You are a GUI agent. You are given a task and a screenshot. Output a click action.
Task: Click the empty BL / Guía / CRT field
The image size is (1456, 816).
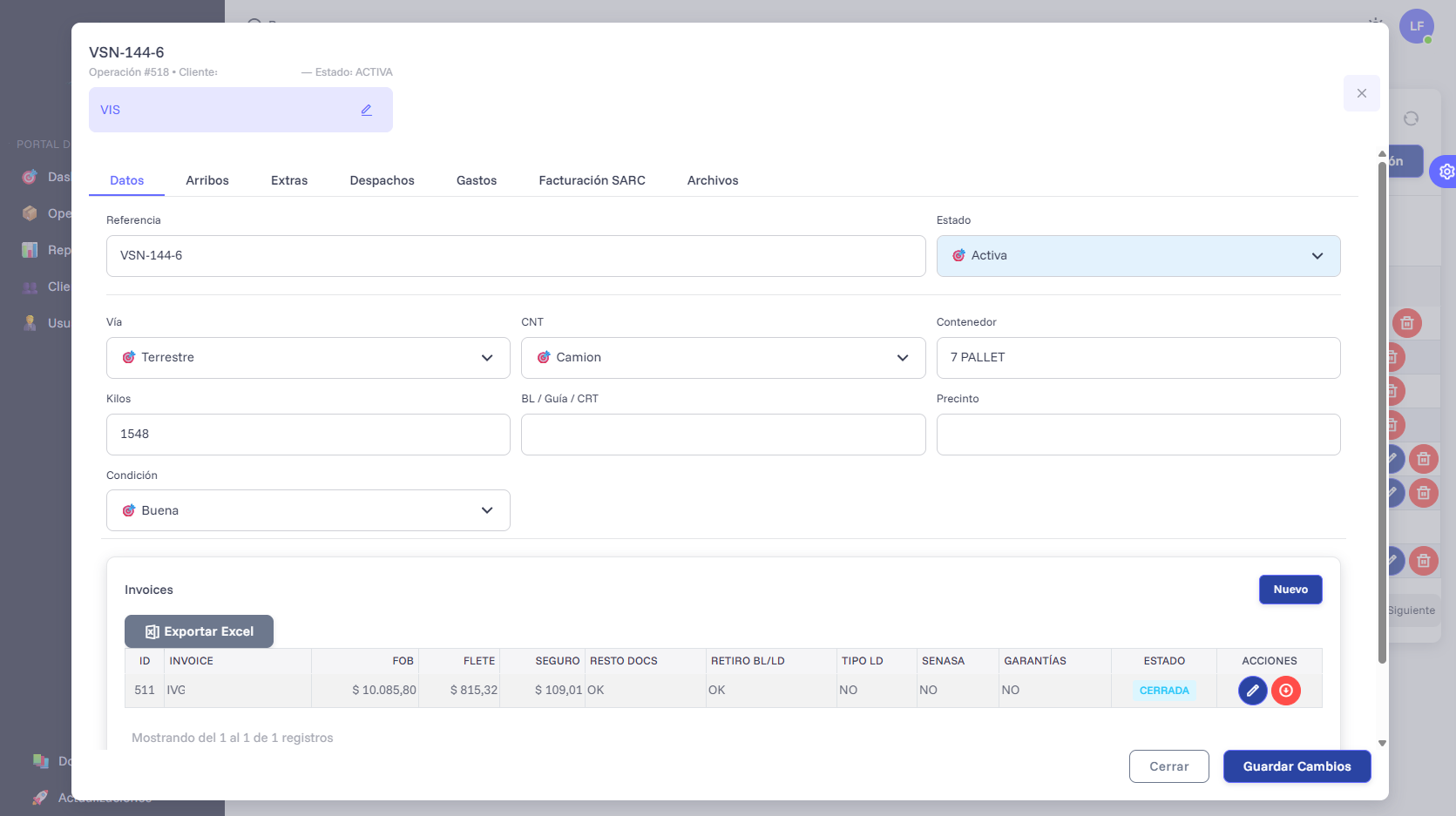(723, 435)
